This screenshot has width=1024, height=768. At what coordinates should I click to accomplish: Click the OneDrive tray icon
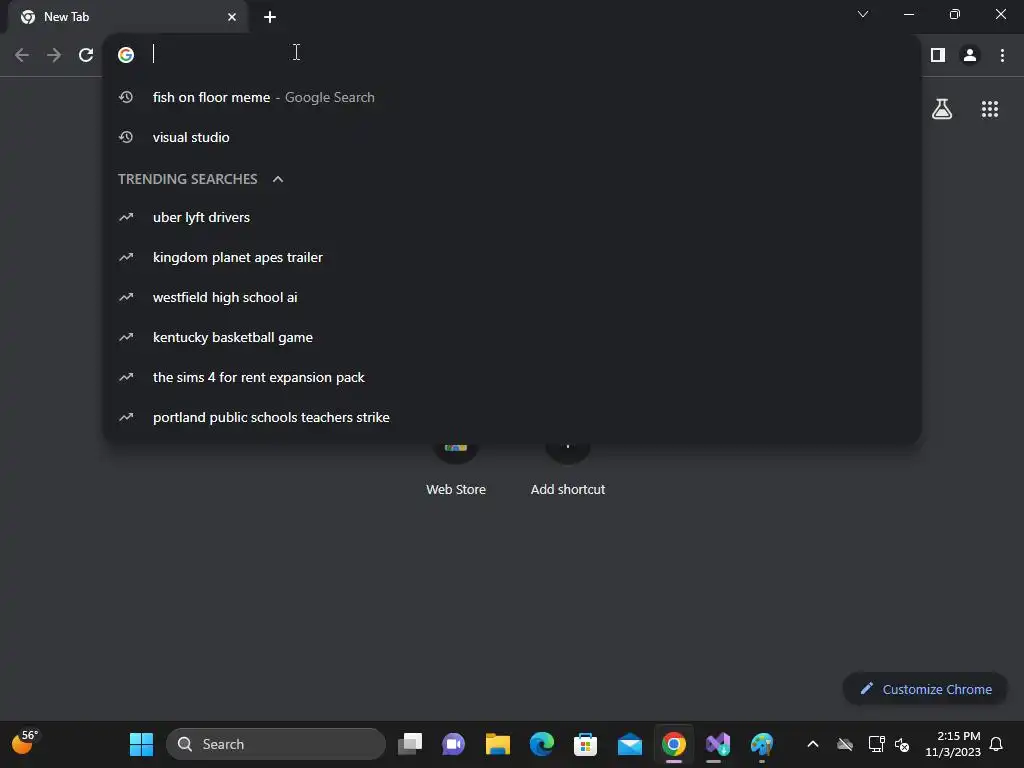tap(845, 744)
